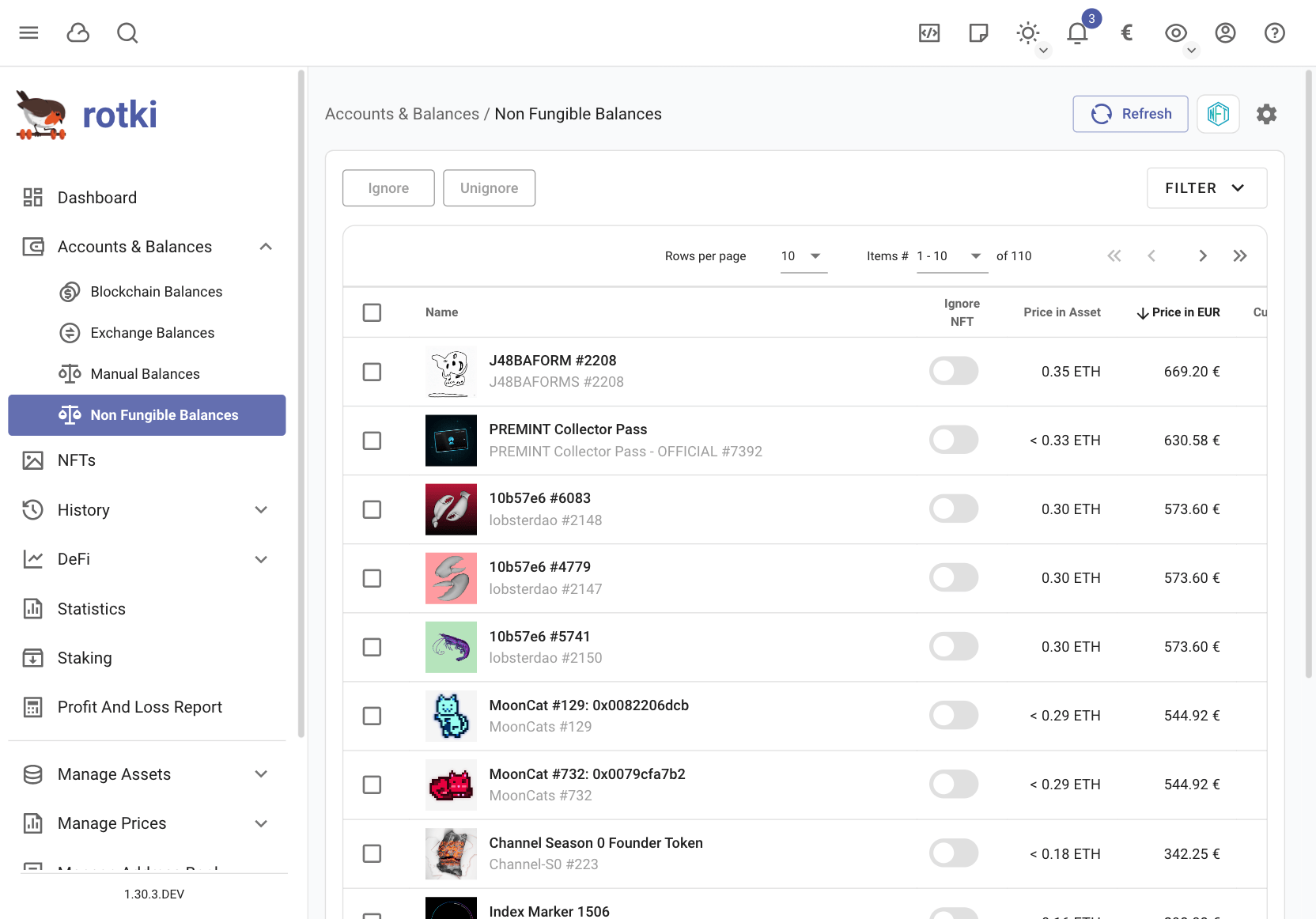
Task: Sort by Name column header
Action: (441, 312)
